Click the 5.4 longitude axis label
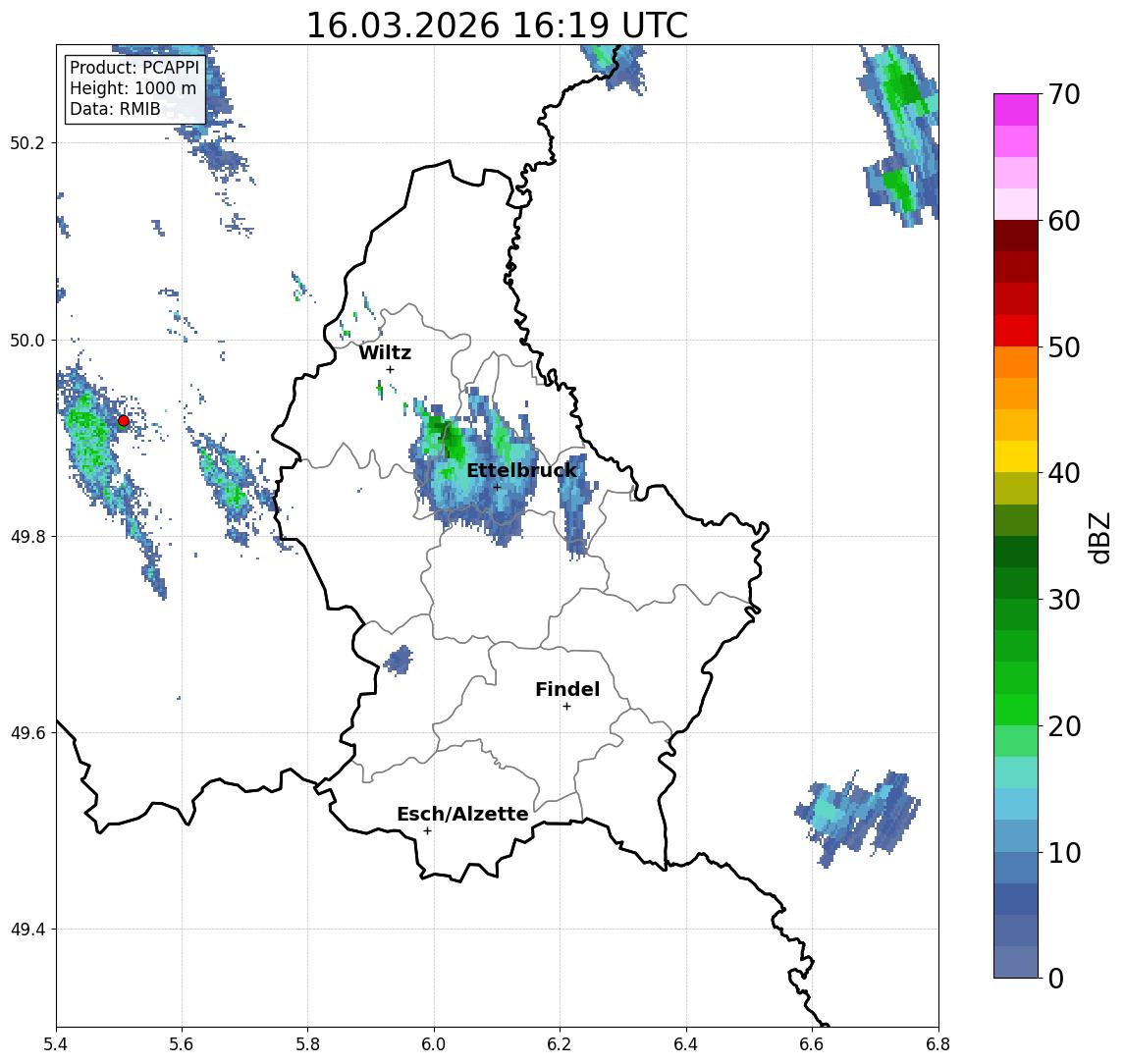 [x=56, y=1044]
